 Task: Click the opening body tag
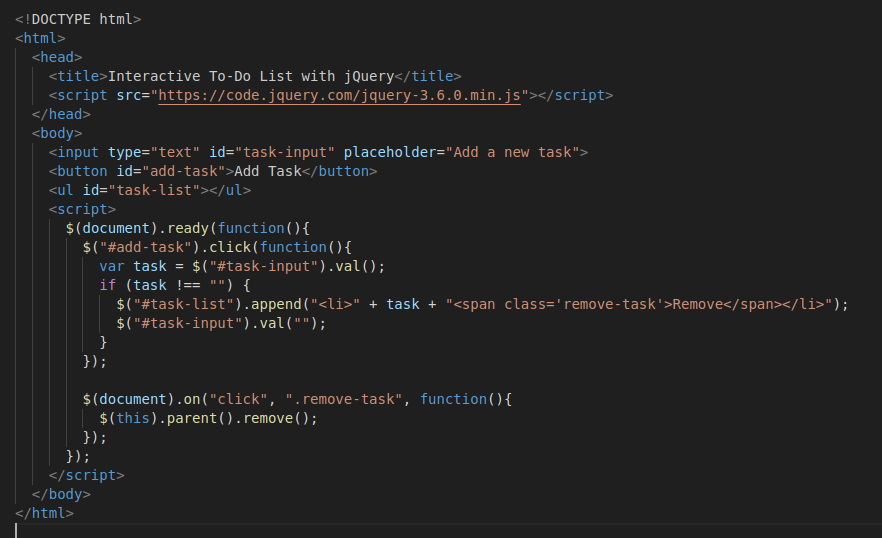click(x=57, y=133)
